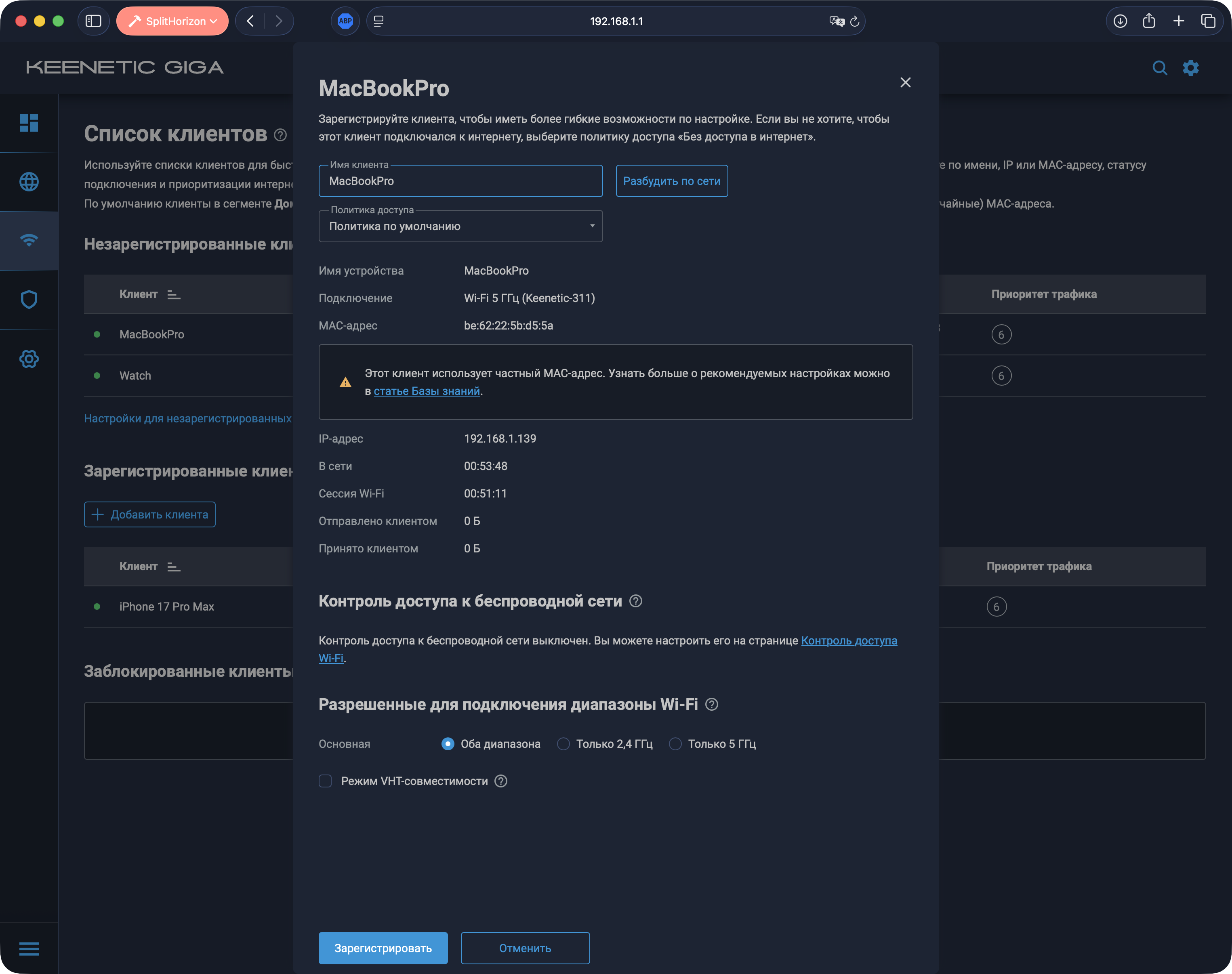The height and width of the screenshot is (974, 1232).
Task: Click help icon next to Список клиентов
Action: [280, 135]
